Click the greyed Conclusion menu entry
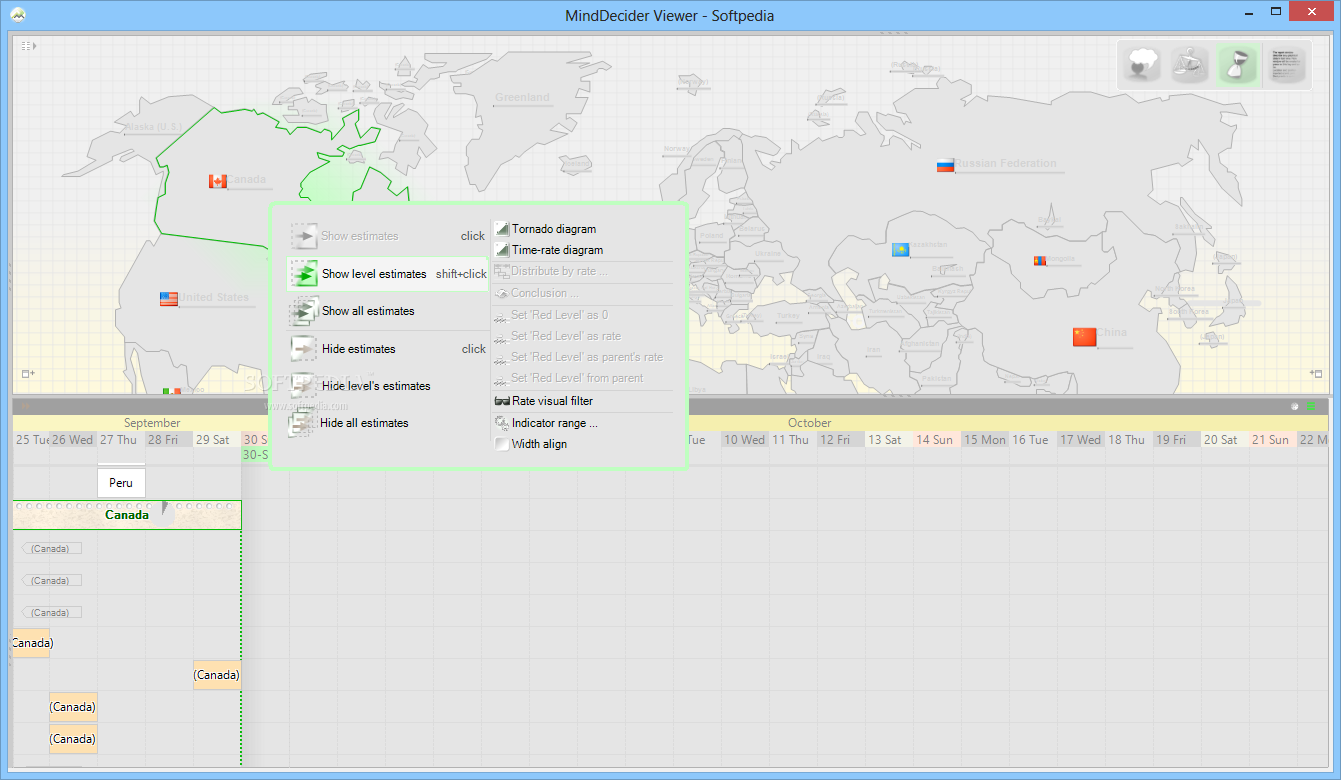 [582, 293]
